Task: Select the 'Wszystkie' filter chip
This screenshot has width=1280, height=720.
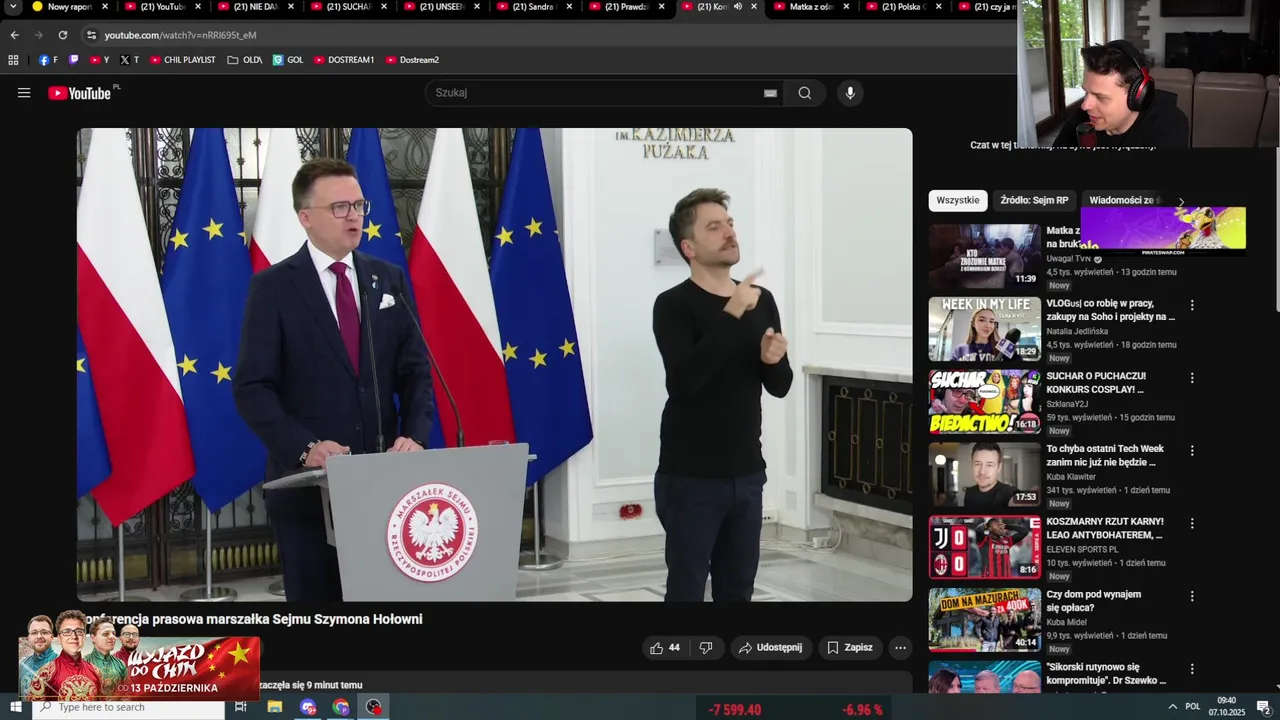Action: tap(958, 200)
